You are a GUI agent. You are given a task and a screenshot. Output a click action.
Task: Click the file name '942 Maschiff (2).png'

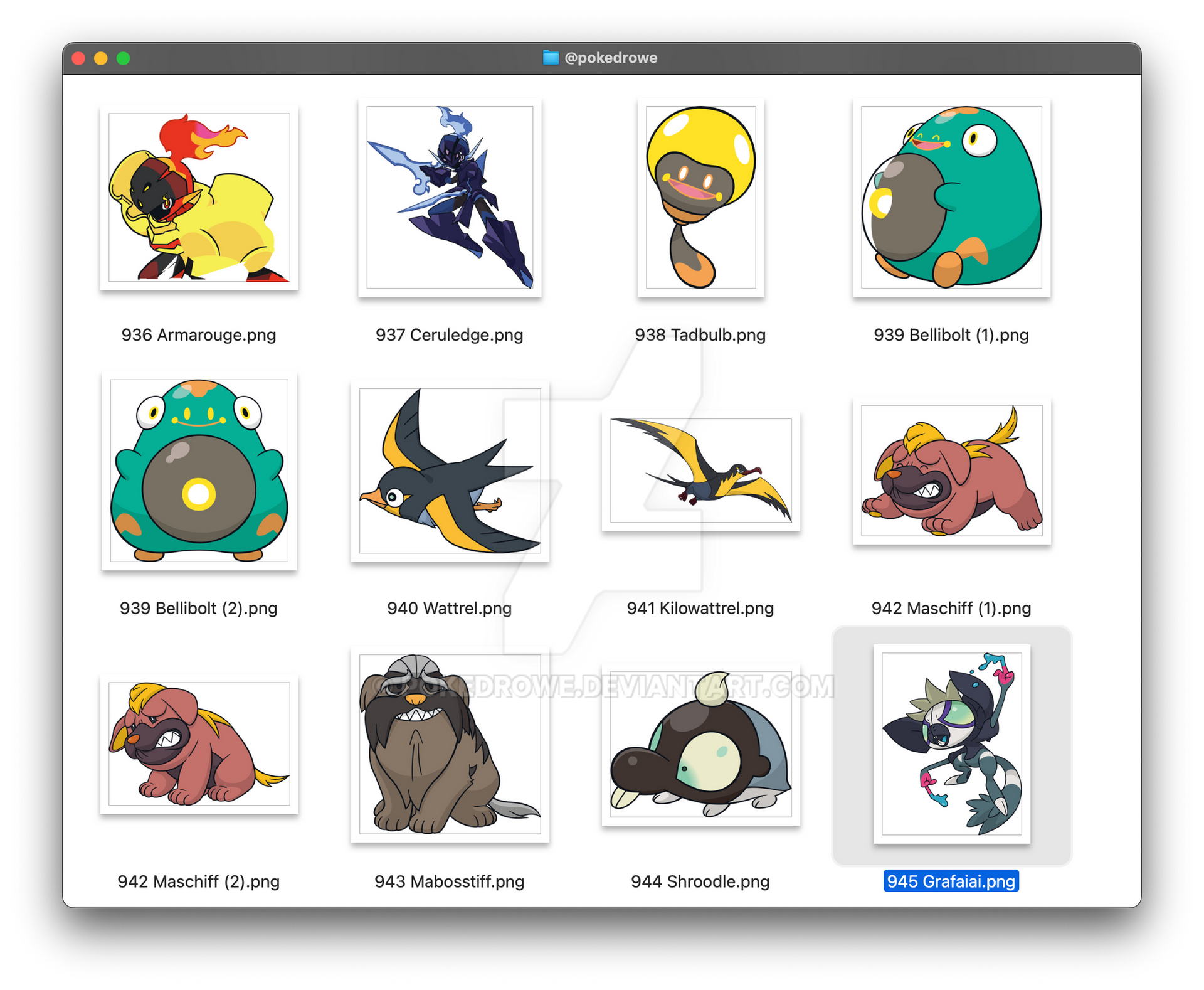(x=199, y=882)
